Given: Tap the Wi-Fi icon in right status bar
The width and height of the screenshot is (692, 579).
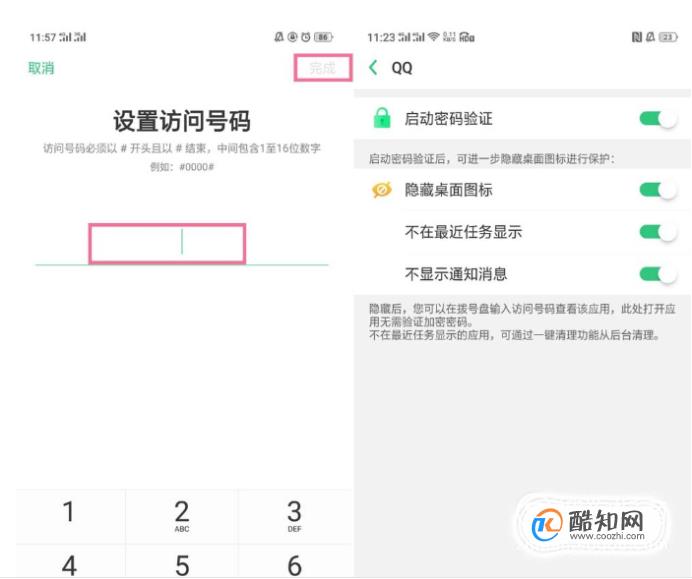Looking at the screenshot, I should [434, 37].
